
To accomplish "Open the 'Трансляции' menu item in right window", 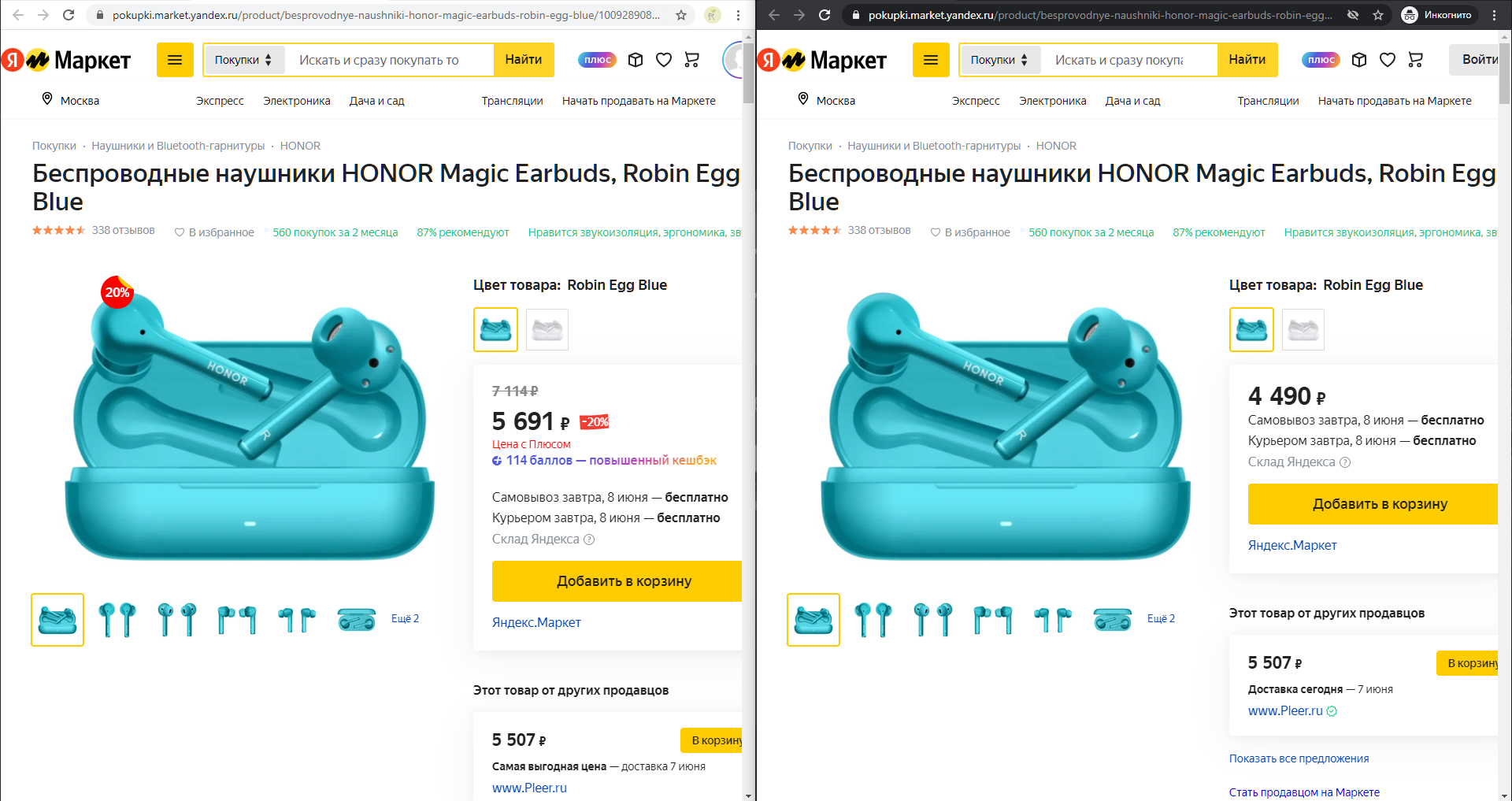I will 1268,101.
